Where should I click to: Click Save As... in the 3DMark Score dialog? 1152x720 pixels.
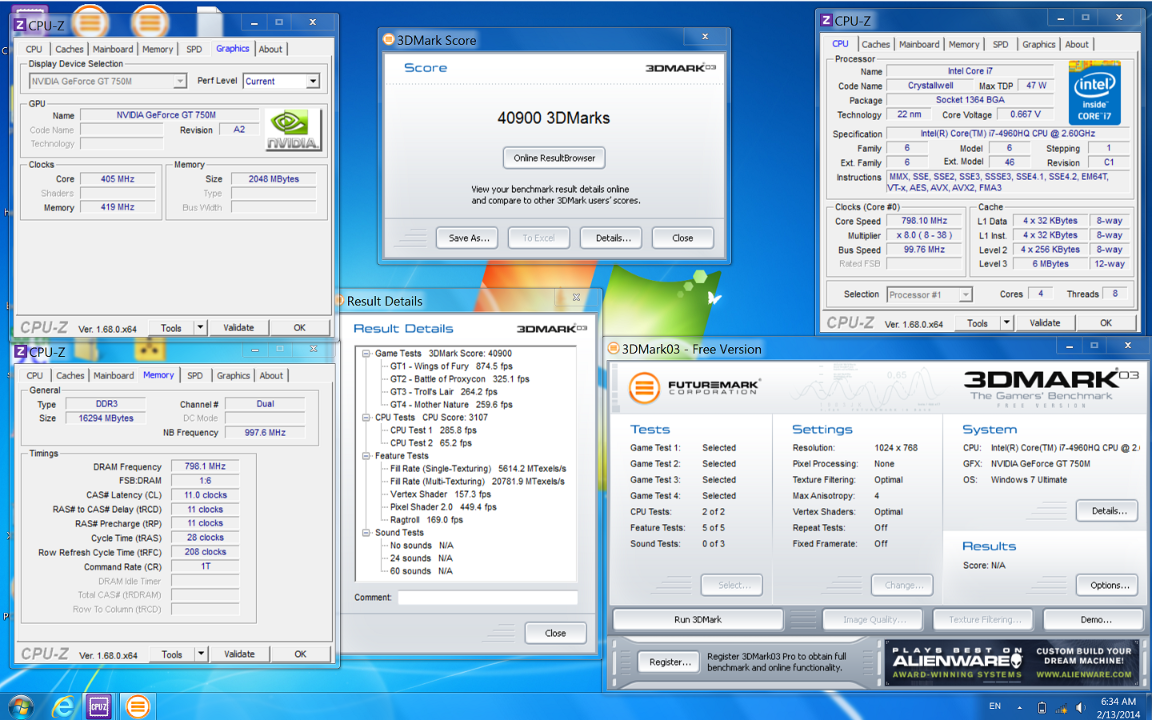pos(469,238)
